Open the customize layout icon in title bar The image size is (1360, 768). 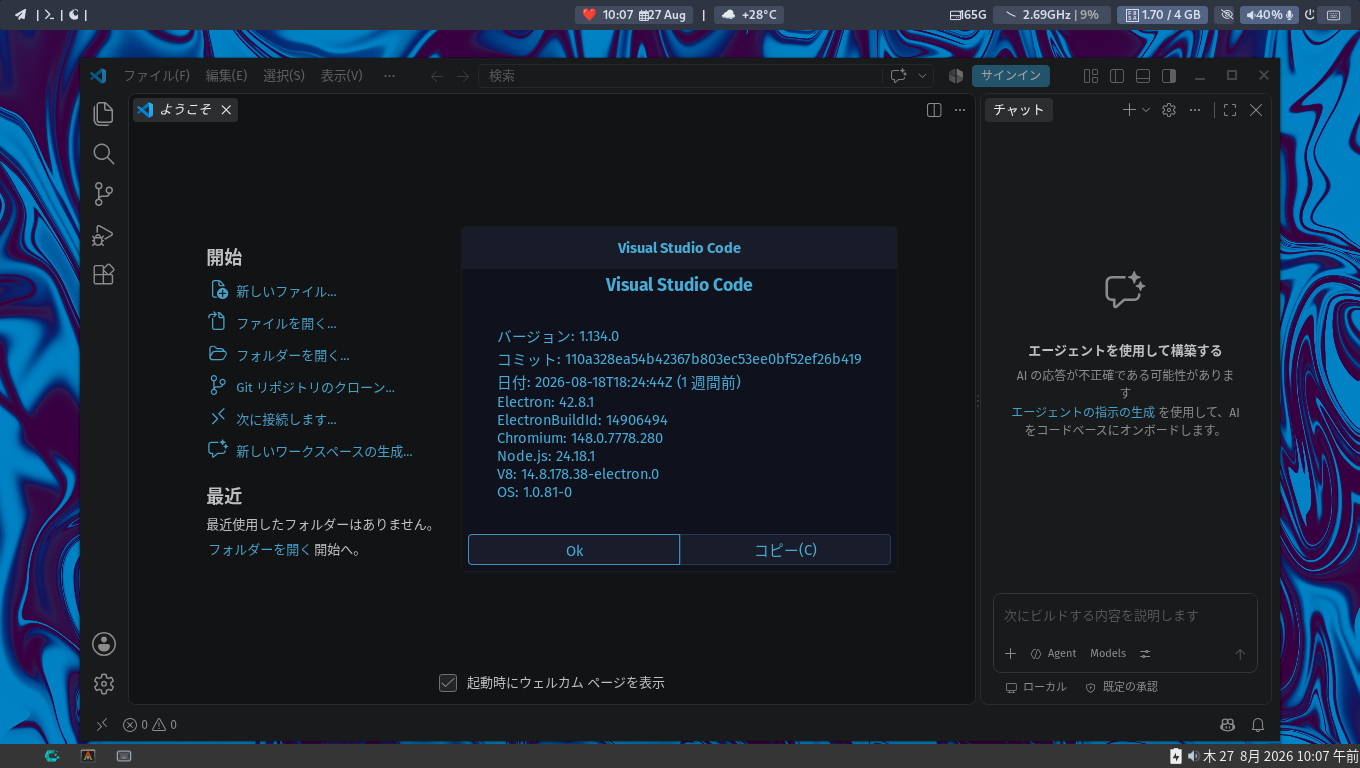tap(1091, 76)
